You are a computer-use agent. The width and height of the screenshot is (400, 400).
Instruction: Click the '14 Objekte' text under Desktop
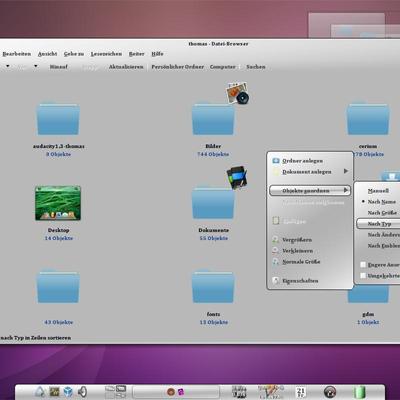pyautogui.click(x=59, y=238)
